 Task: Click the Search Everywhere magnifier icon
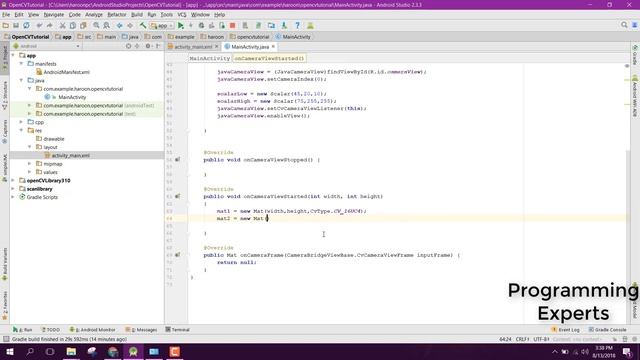[x=624, y=25]
